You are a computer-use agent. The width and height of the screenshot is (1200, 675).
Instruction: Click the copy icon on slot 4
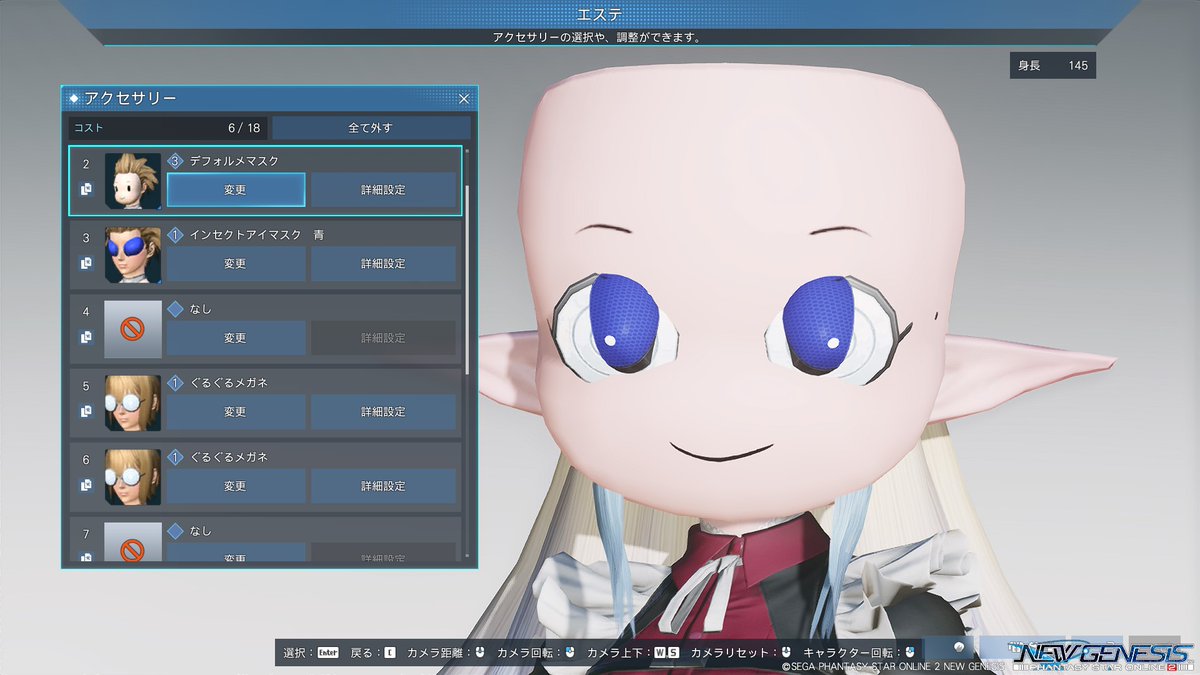[x=86, y=338]
